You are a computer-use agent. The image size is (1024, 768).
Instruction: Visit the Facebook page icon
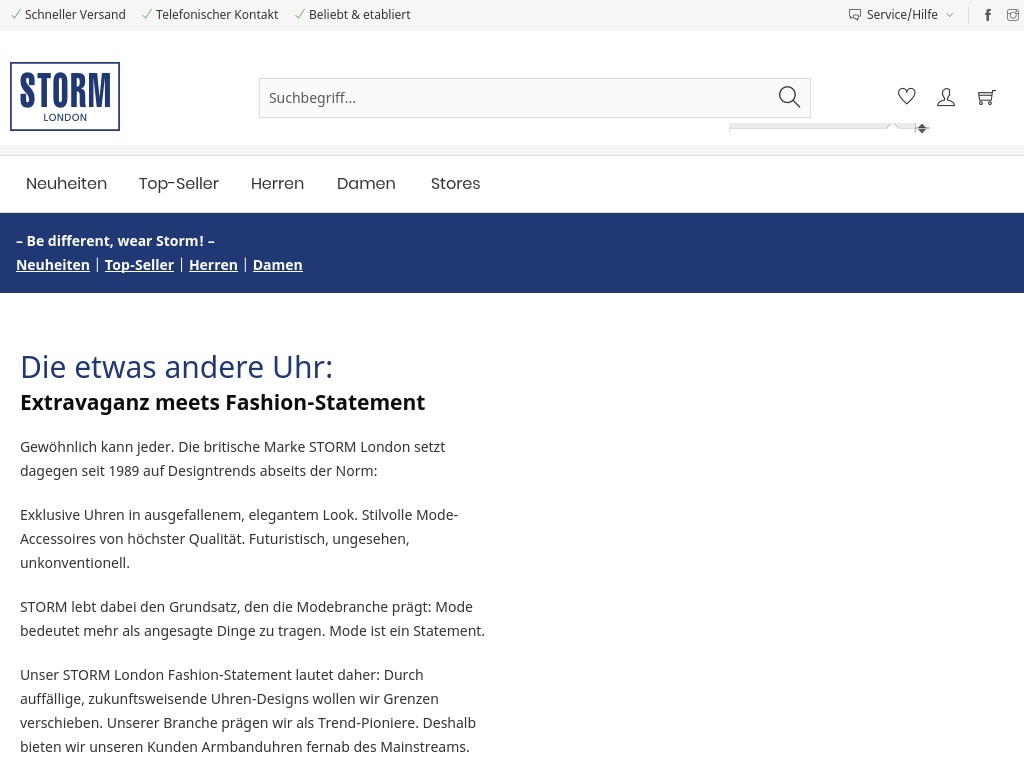(988, 15)
